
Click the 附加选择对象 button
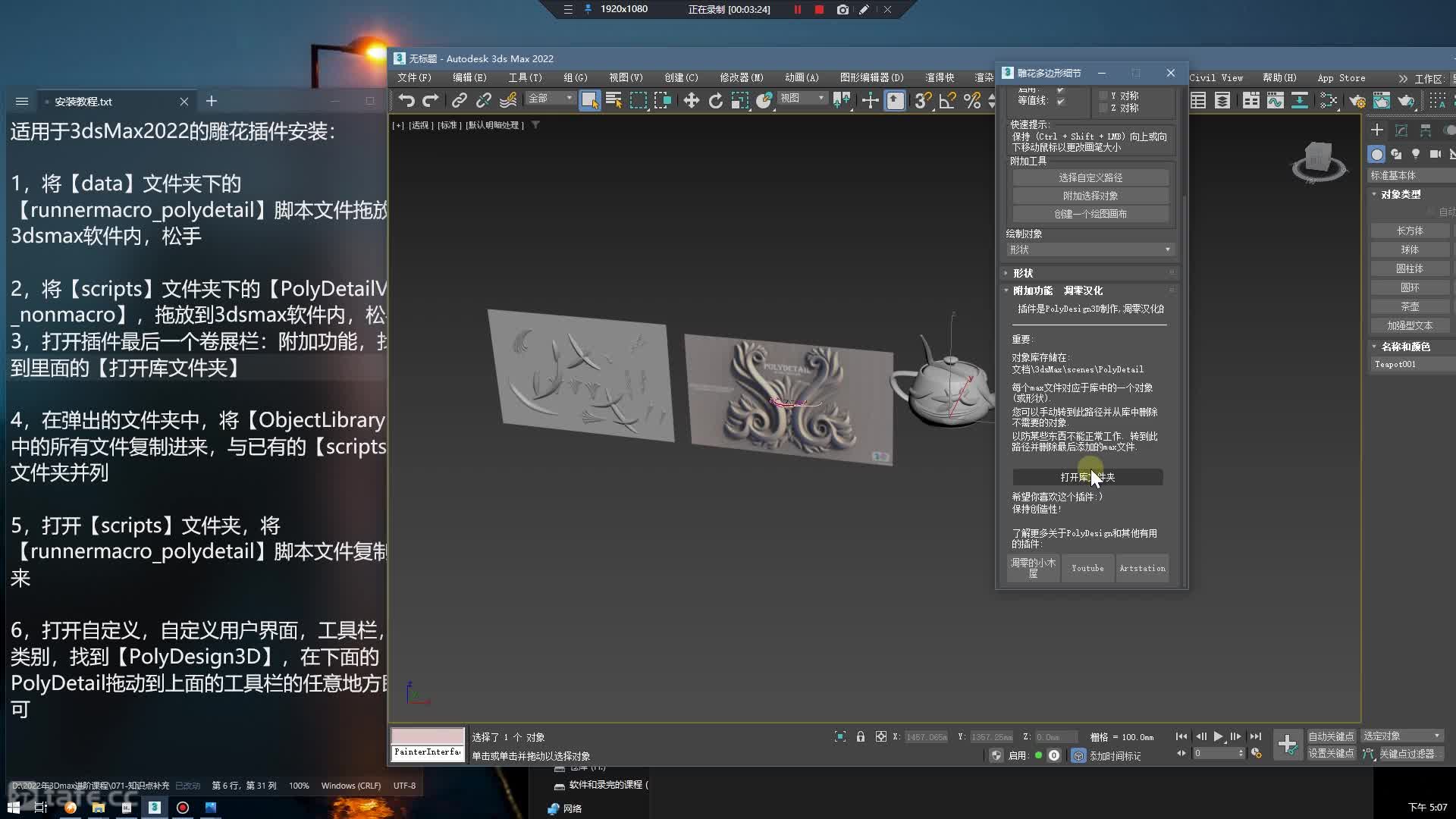(x=1090, y=196)
